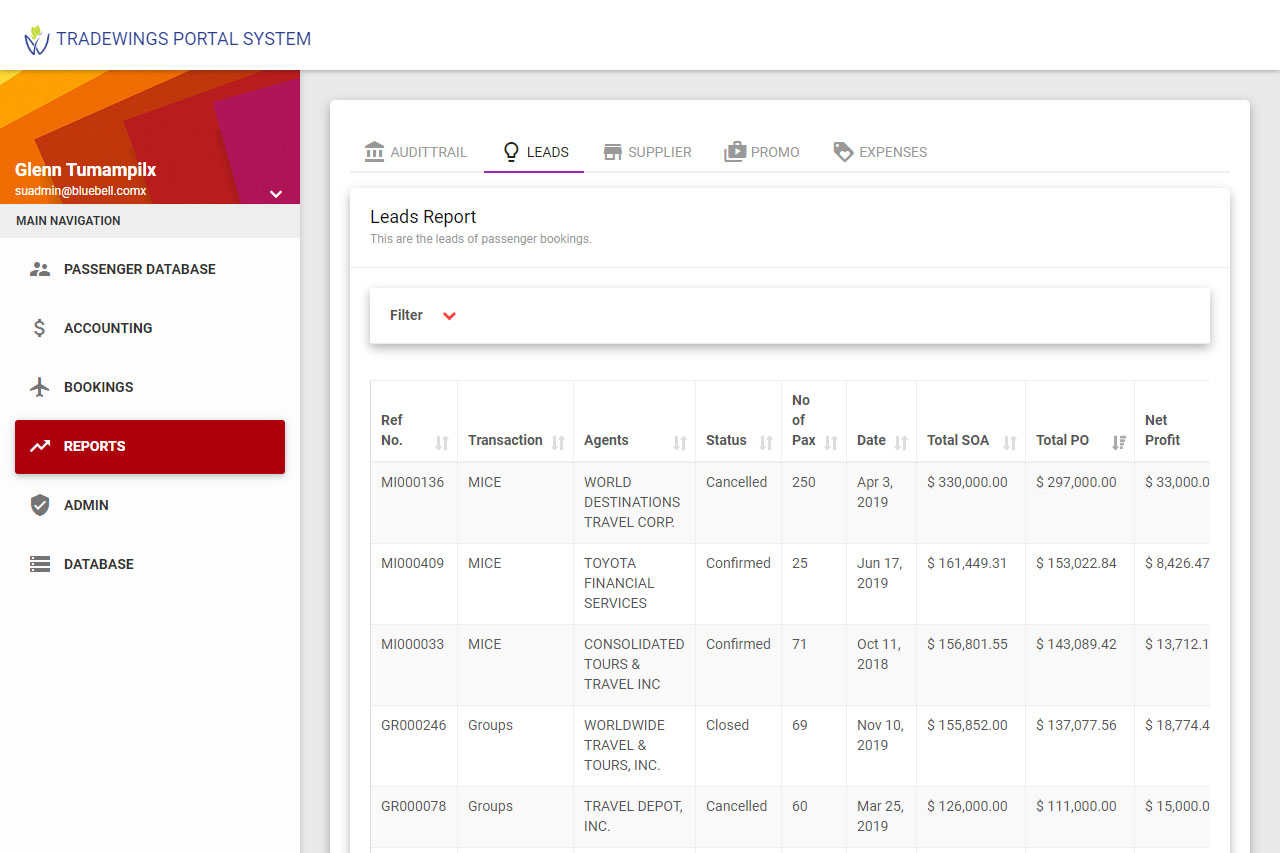Click the Bookings airplane icon
The width and height of the screenshot is (1280, 853).
(x=40, y=387)
